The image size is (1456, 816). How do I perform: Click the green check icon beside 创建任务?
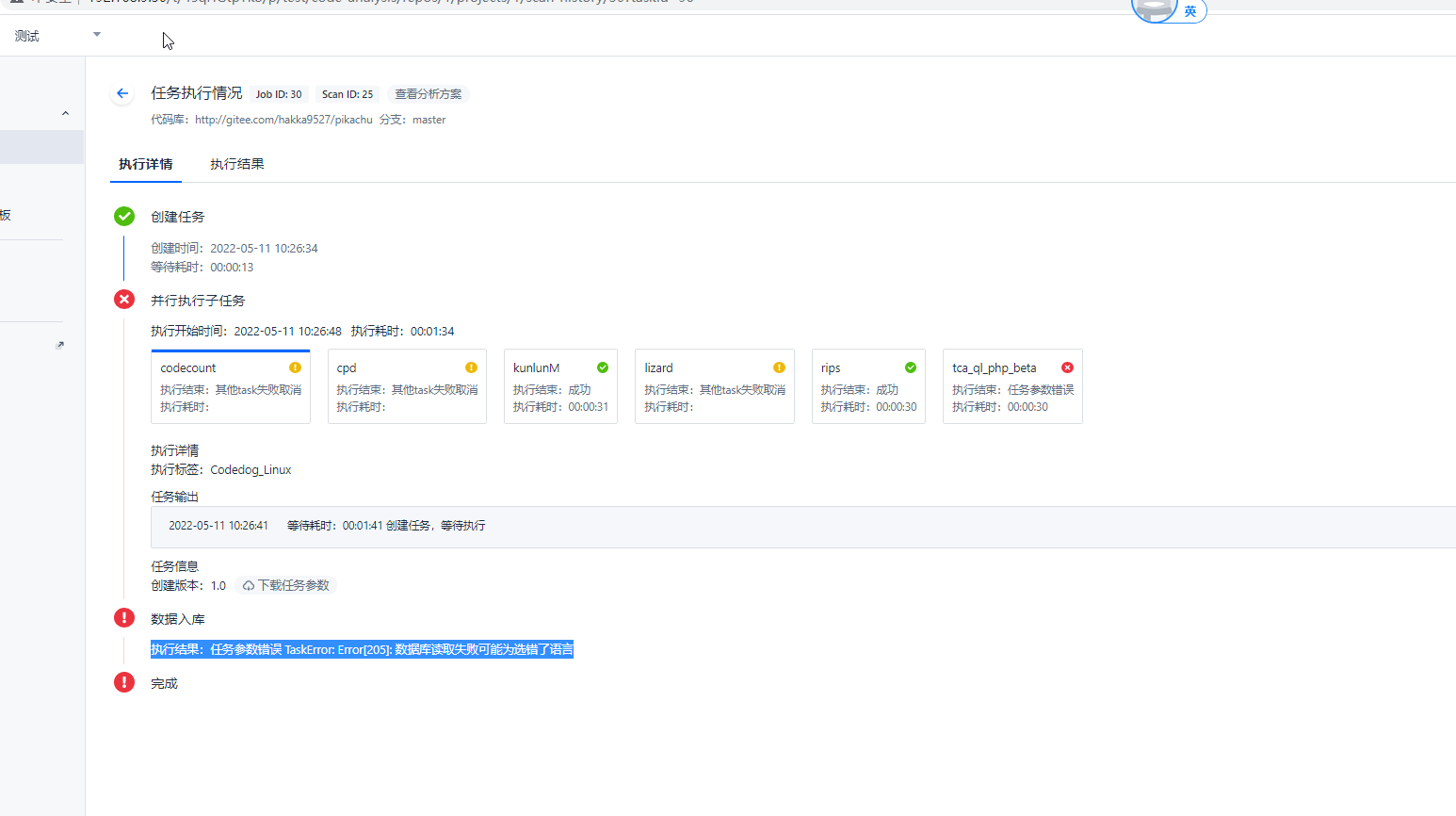pyautogui.click(x=124, y=216)
